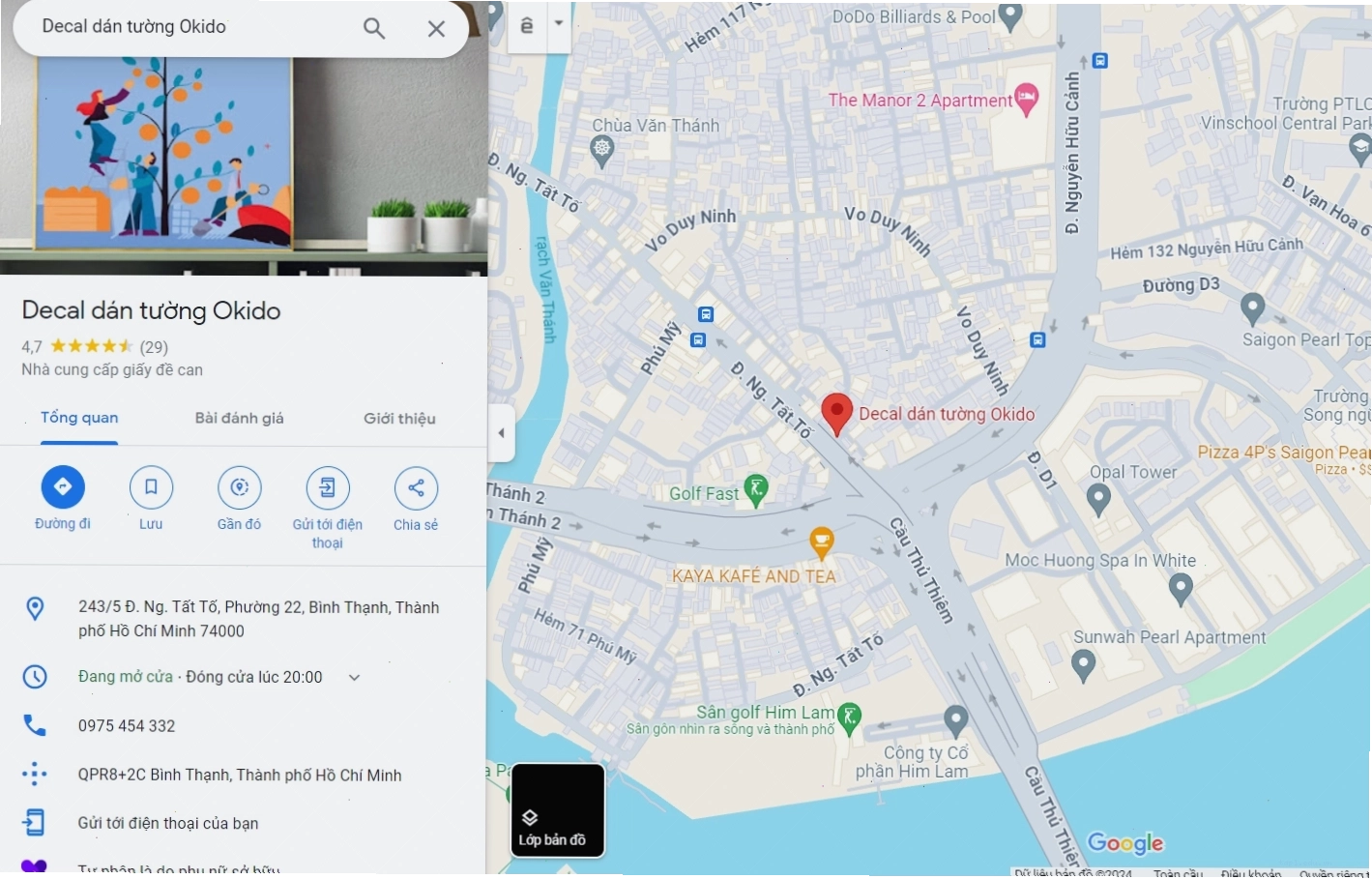Click the Công ty Cổ phần Him Lam pin

tap(956, 721)
